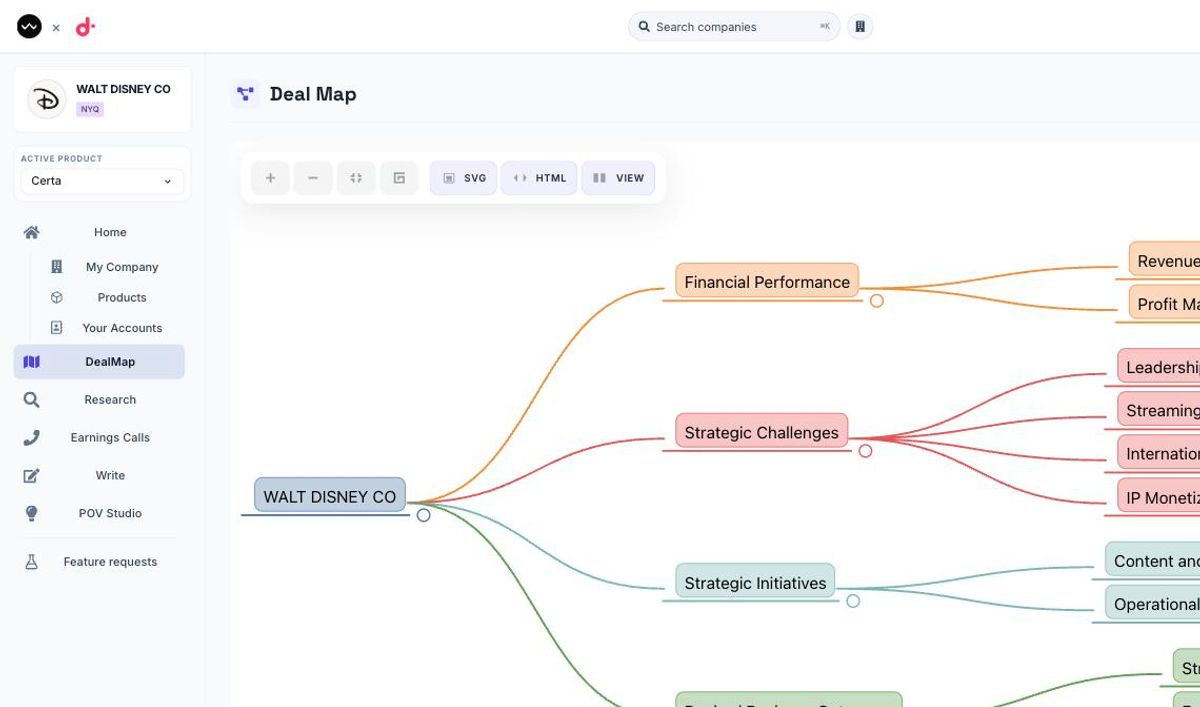Image resolution: width=1200 pixels, height=707 pixels.
Task: Click the Deal Map page title
Action: tap(313, 94)
